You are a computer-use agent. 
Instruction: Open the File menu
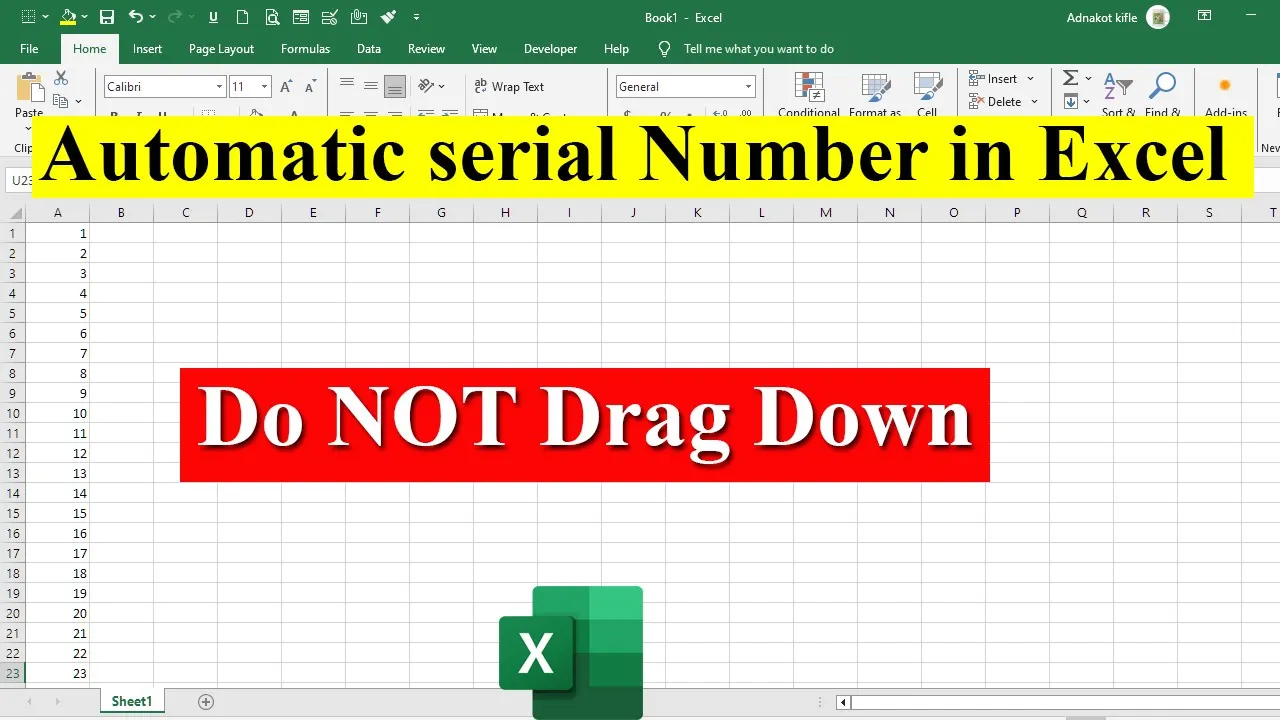[29, 49]
